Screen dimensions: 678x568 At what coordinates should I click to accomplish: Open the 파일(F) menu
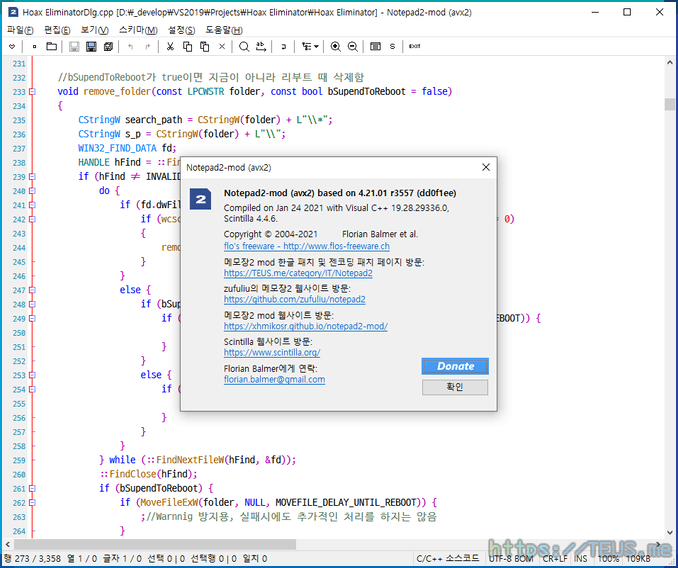[20, 30]
